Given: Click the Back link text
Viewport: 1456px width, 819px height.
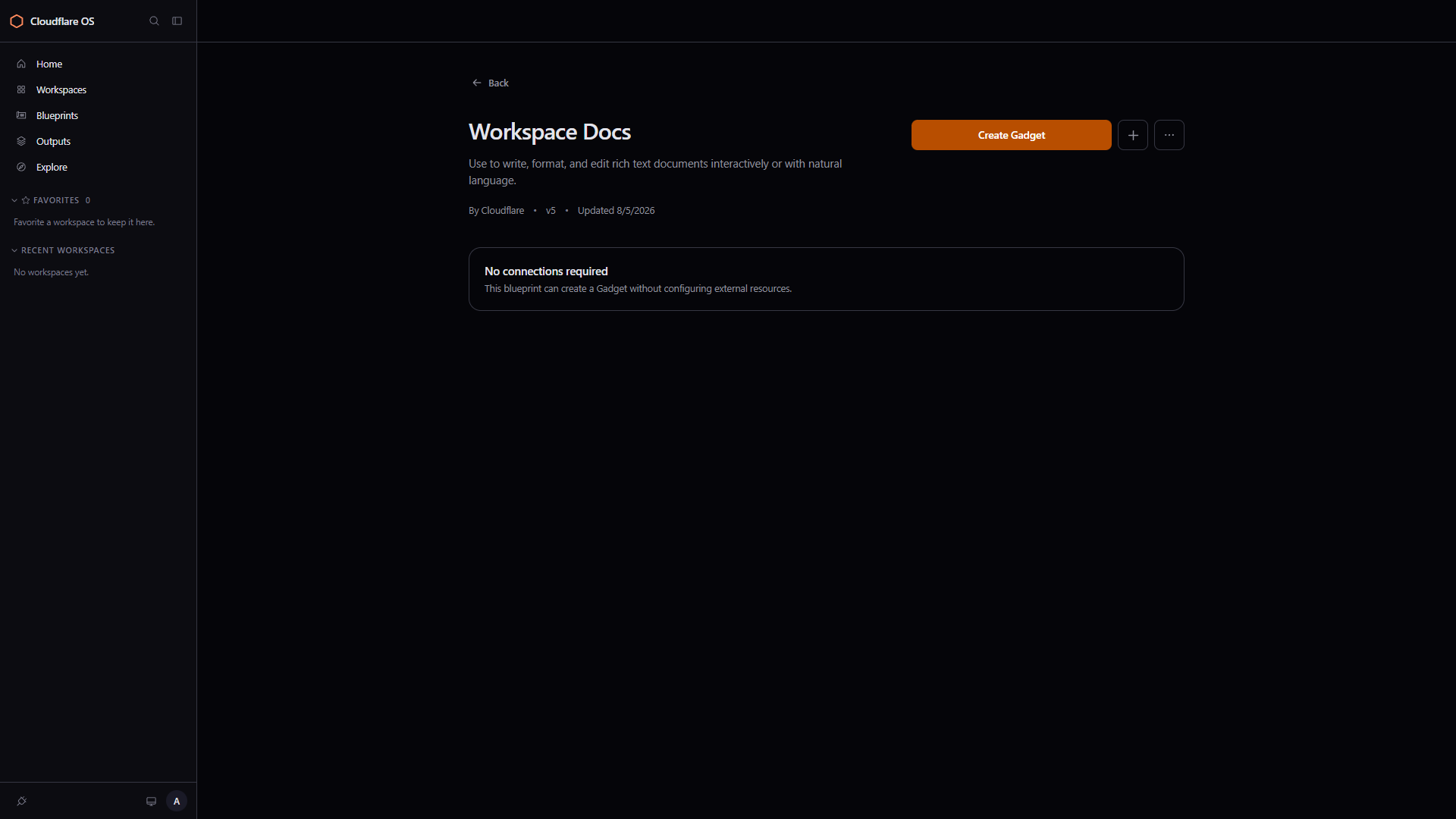Looking at the screenshot, I should [x=498, y=83].
